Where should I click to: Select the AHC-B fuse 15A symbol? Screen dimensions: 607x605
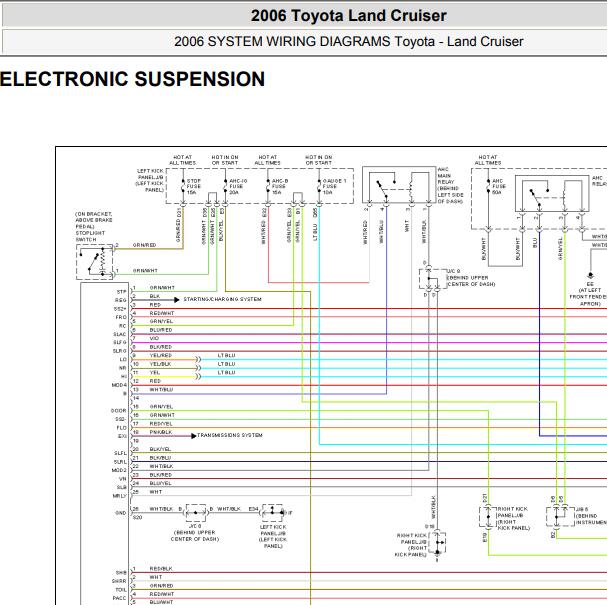[268, 187]
